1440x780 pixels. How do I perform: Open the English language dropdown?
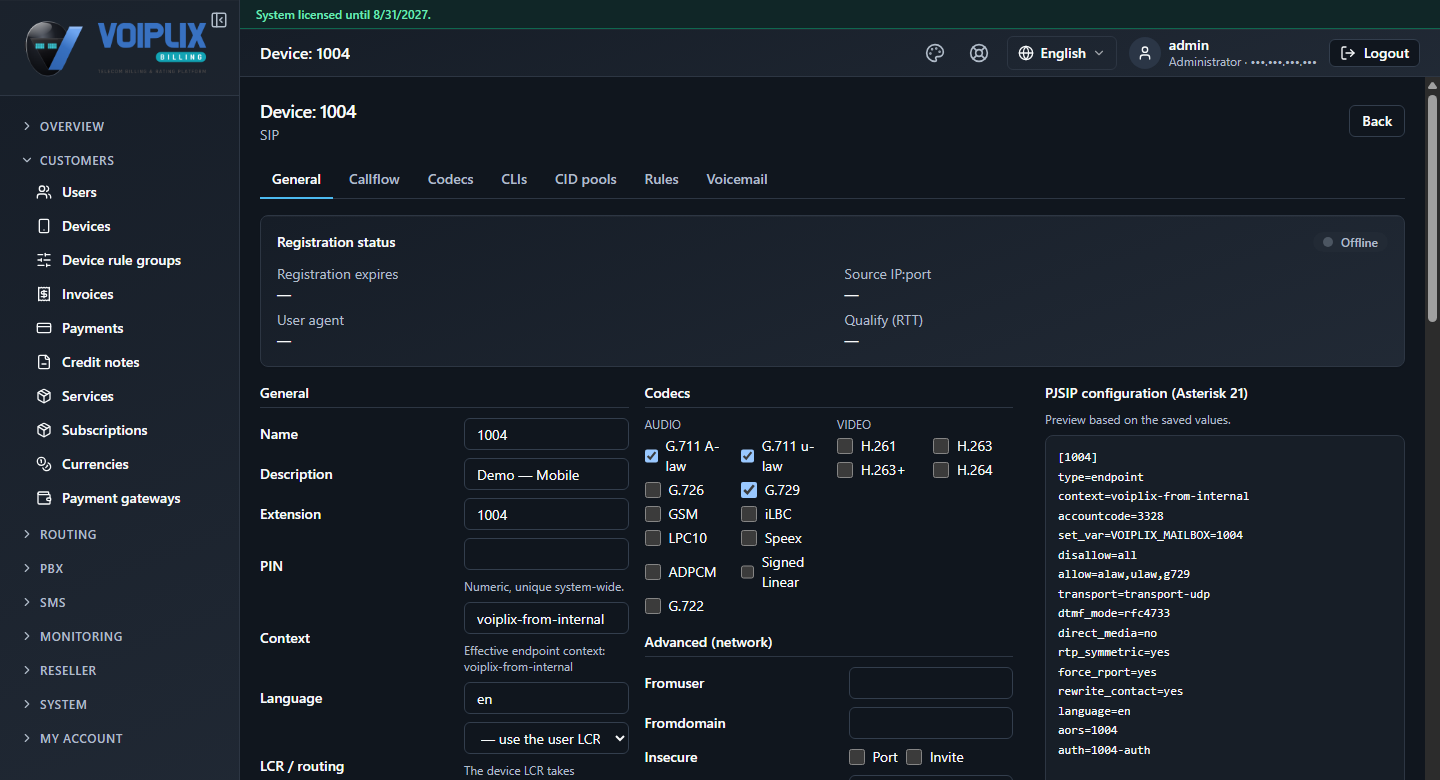[x=1062, y=54]
